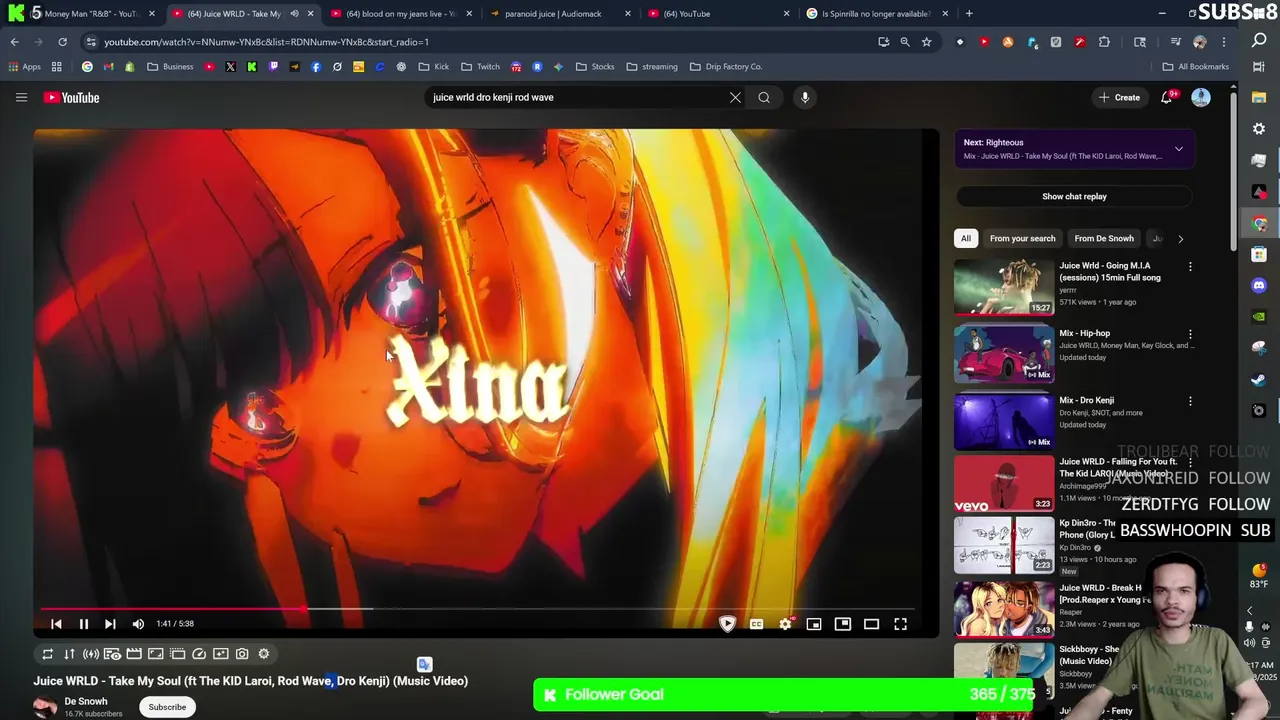Go to the YouTube home logo

click(x=71, y=97)
